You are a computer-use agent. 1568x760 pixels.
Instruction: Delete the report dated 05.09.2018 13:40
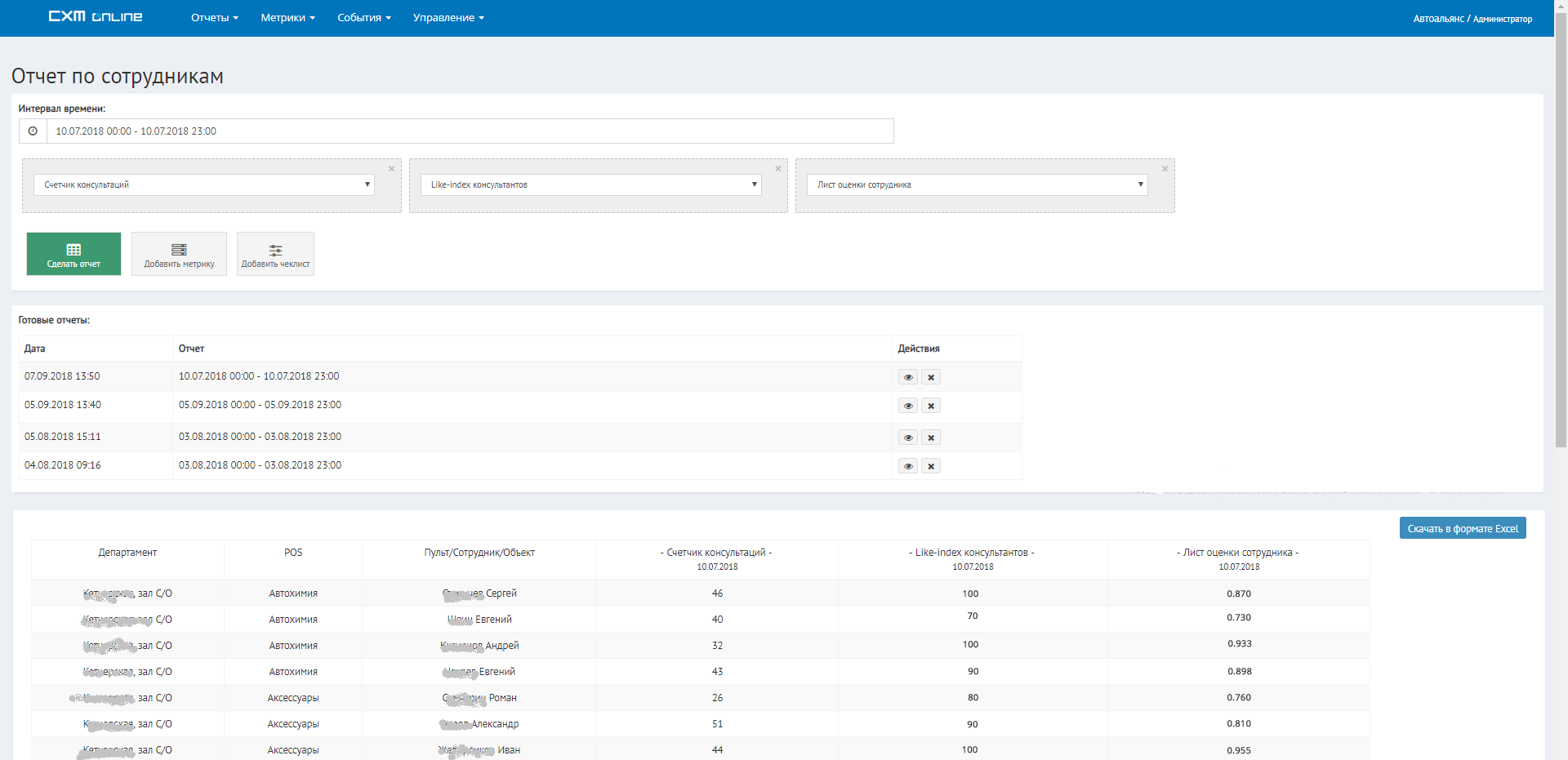click(x=931, y=406)
